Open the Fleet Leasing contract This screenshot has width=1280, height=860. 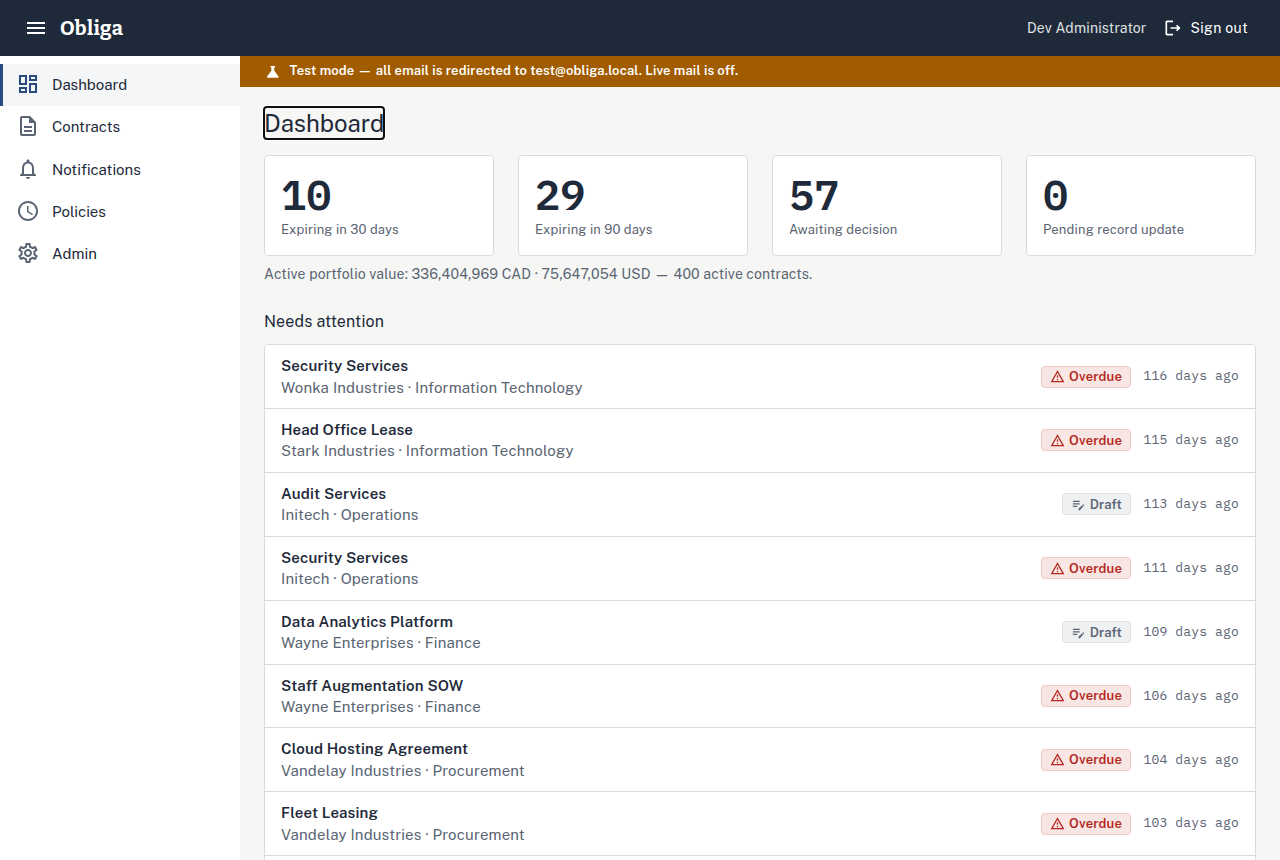760,824
